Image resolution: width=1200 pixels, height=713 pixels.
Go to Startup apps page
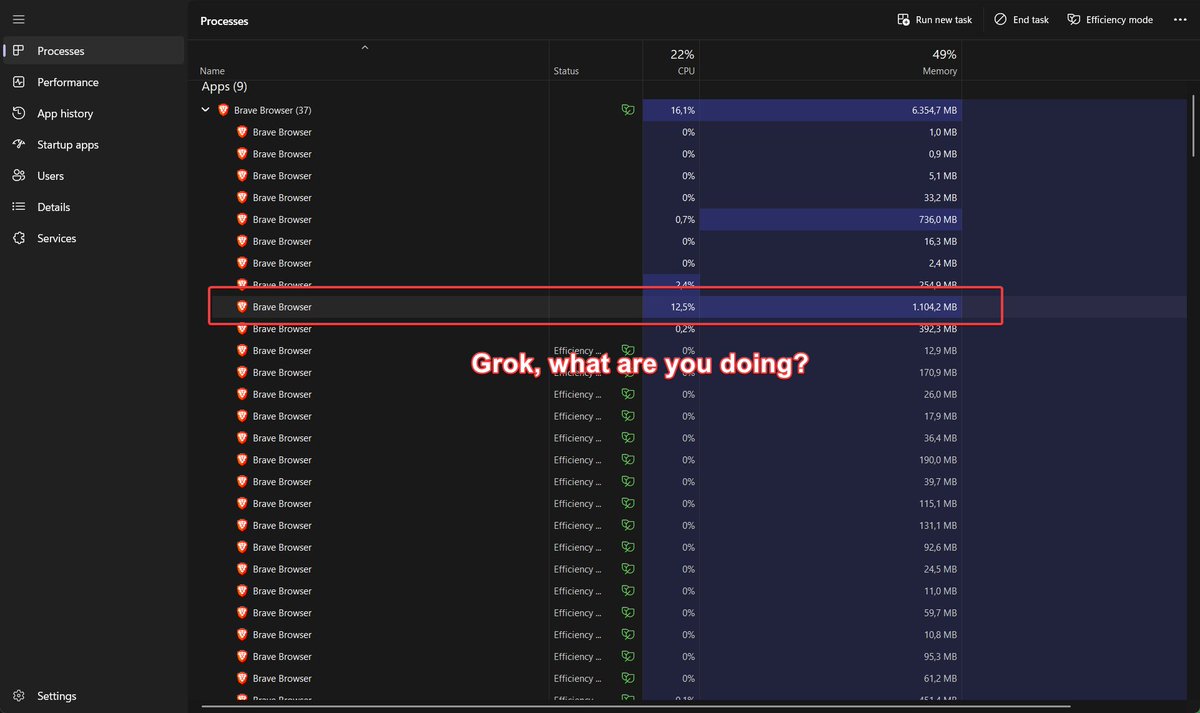93,145
